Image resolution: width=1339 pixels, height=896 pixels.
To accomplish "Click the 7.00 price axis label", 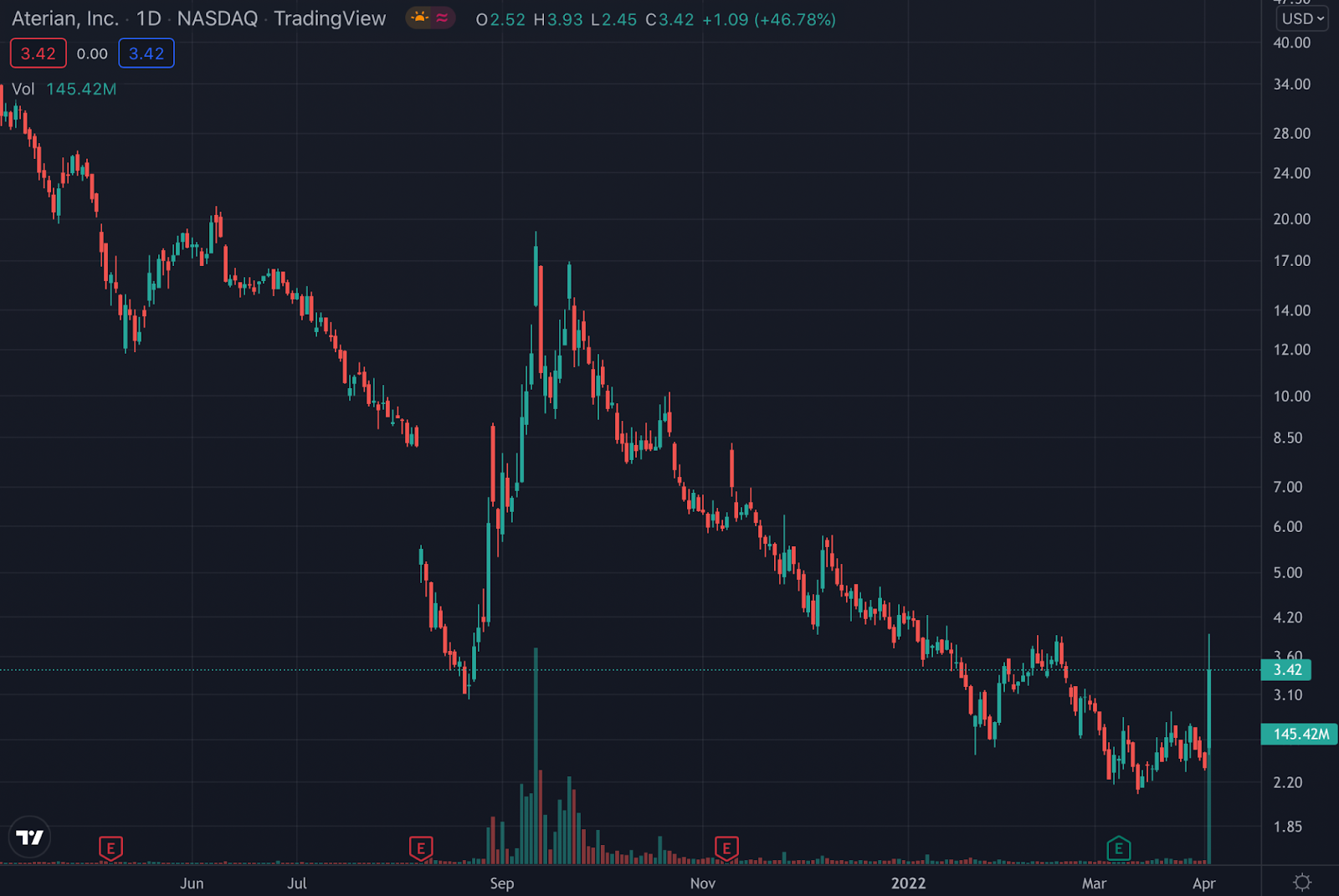I will [1288, 486].
